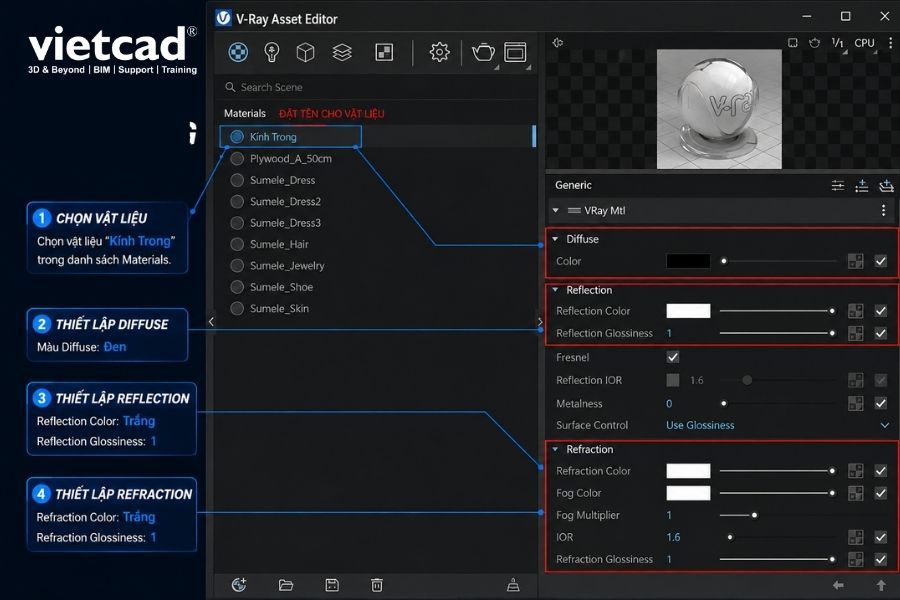Open the white Reflection Color swatch
900x600 pixels.
(x=688, y=311)
